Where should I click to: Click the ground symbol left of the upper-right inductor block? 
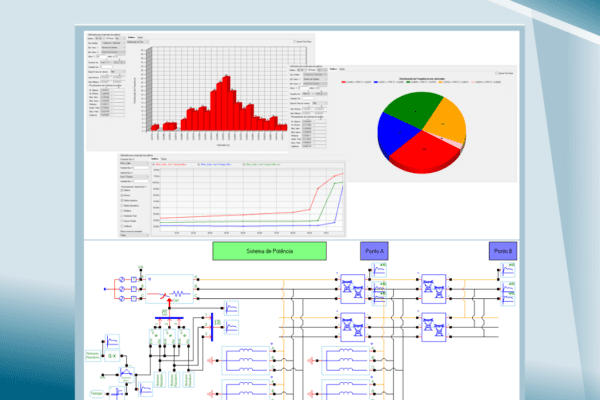point(311,361)
